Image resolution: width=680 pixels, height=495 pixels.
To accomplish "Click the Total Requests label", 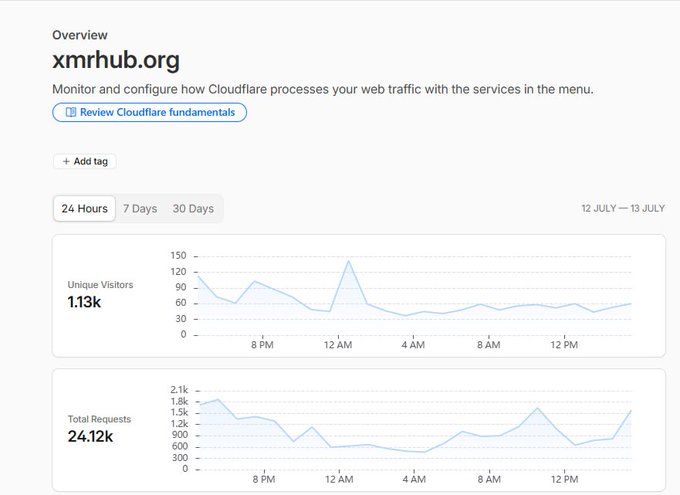I will point(99,419).
